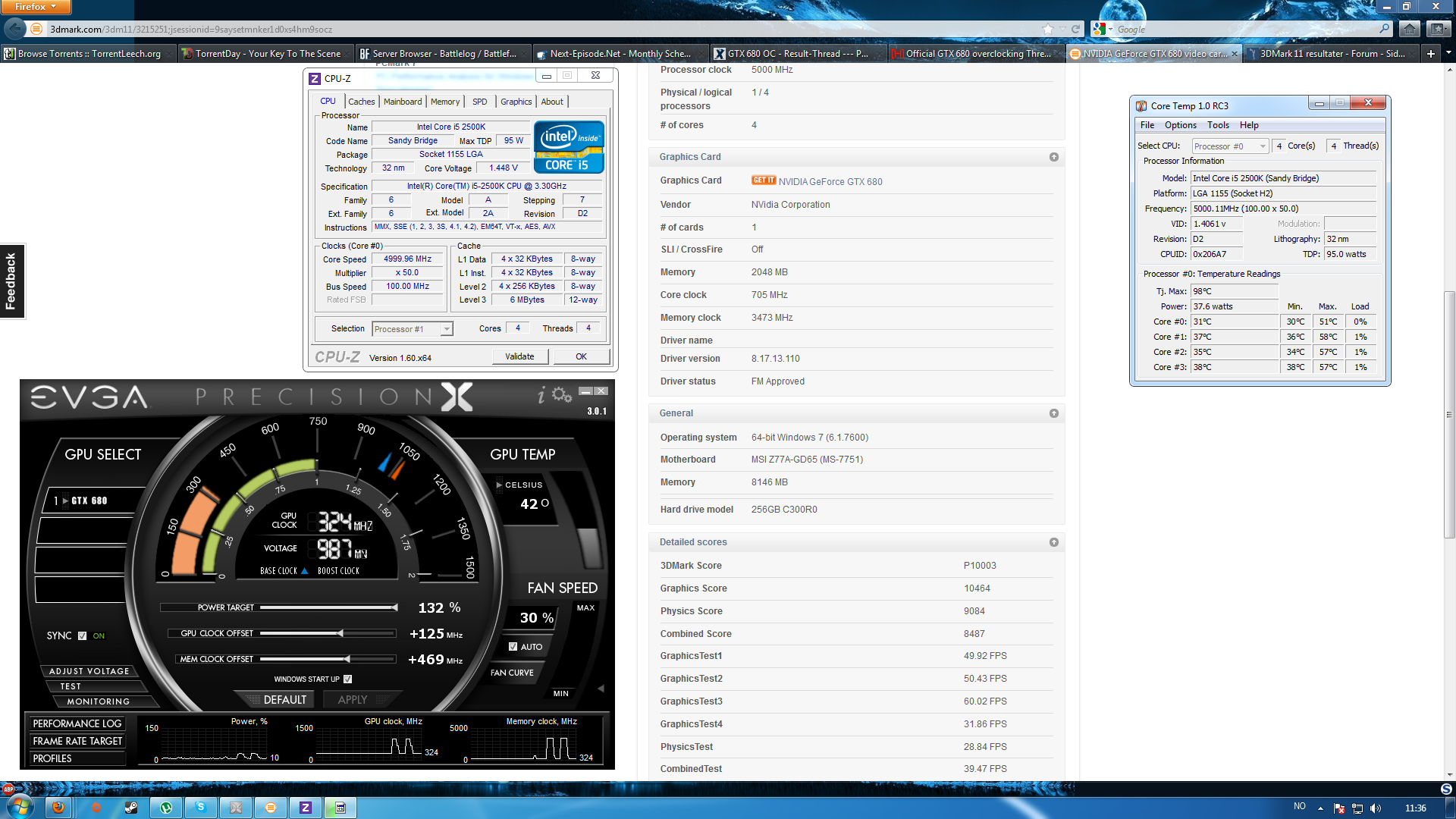Image resolution: width=1456 pixels, height=819 pixels.
Task: Click the Skype S icon above tray
Action: pyautogui.click(x=1446, y=789)
